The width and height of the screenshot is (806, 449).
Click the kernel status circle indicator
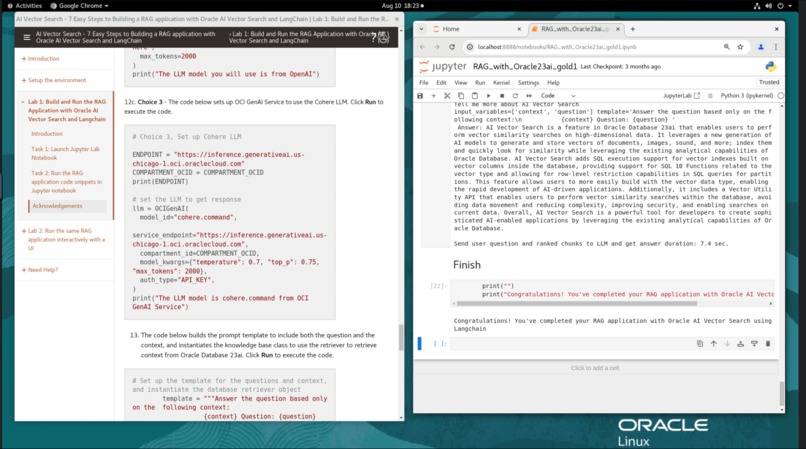[x=780, y=96]
